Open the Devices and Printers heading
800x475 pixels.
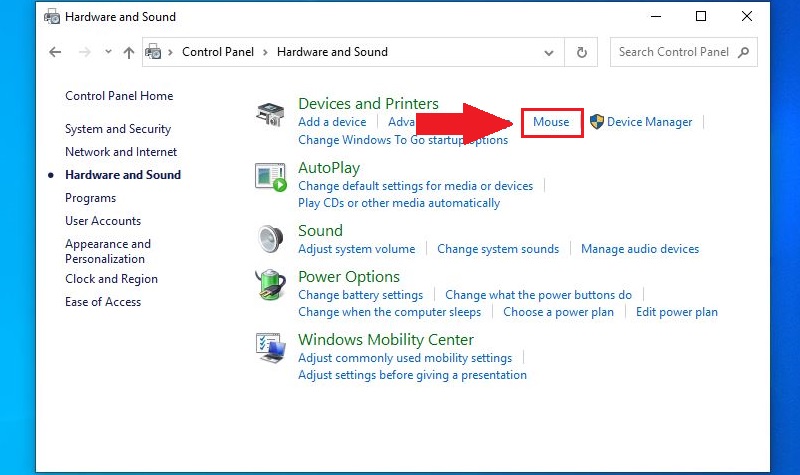click(x=368, y=104)
